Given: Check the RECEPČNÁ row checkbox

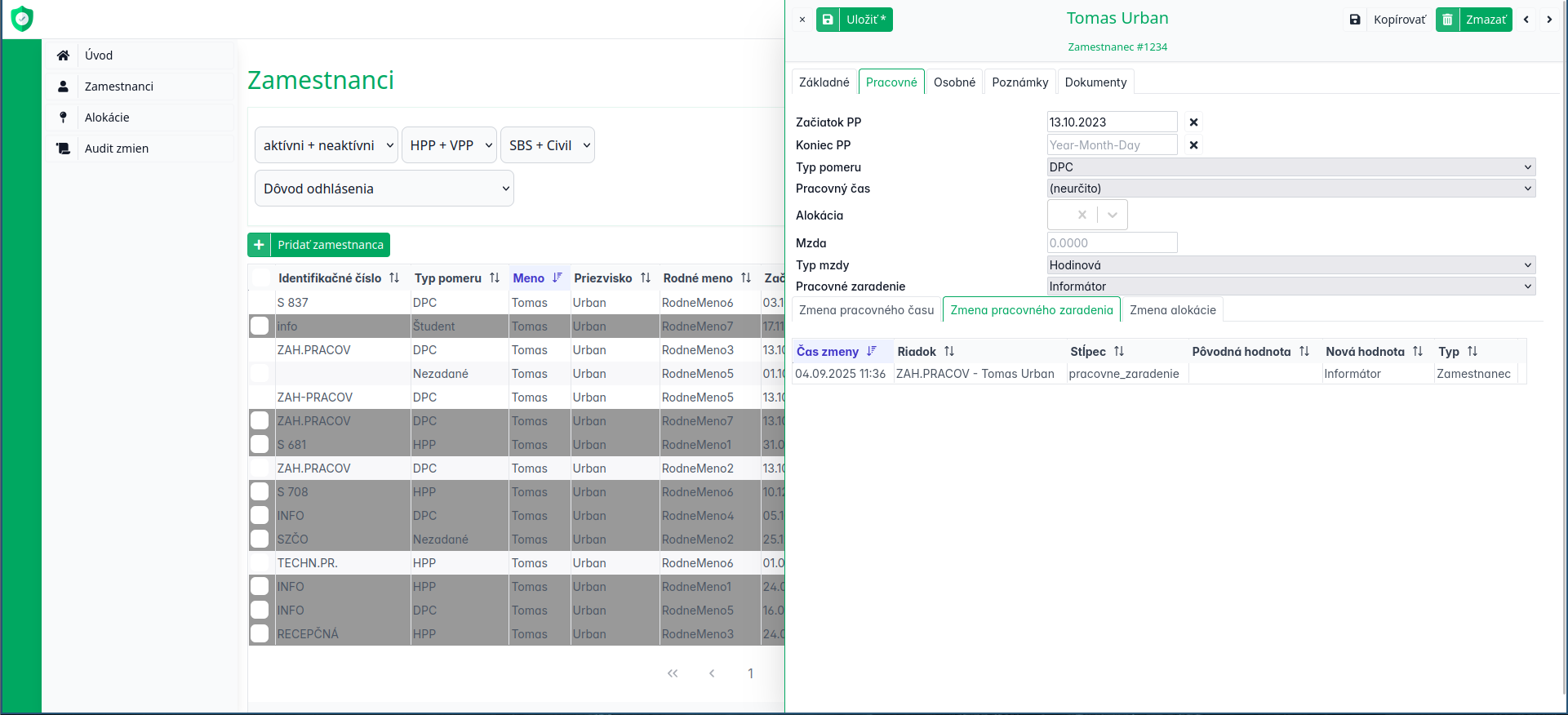Looking at the screenshot, I should coord(260,634).
